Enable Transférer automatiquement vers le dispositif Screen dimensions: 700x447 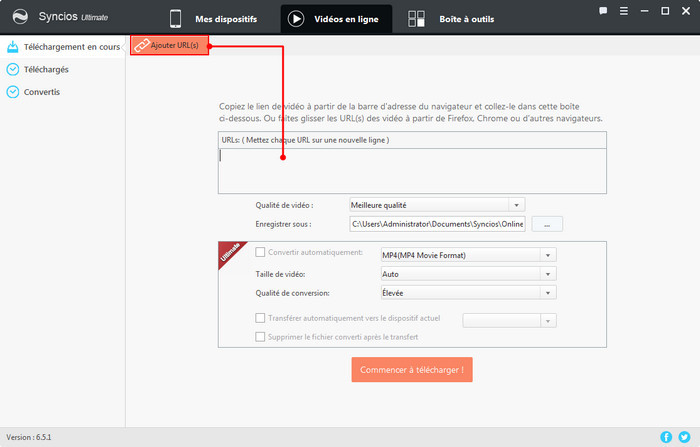(260, 318)
